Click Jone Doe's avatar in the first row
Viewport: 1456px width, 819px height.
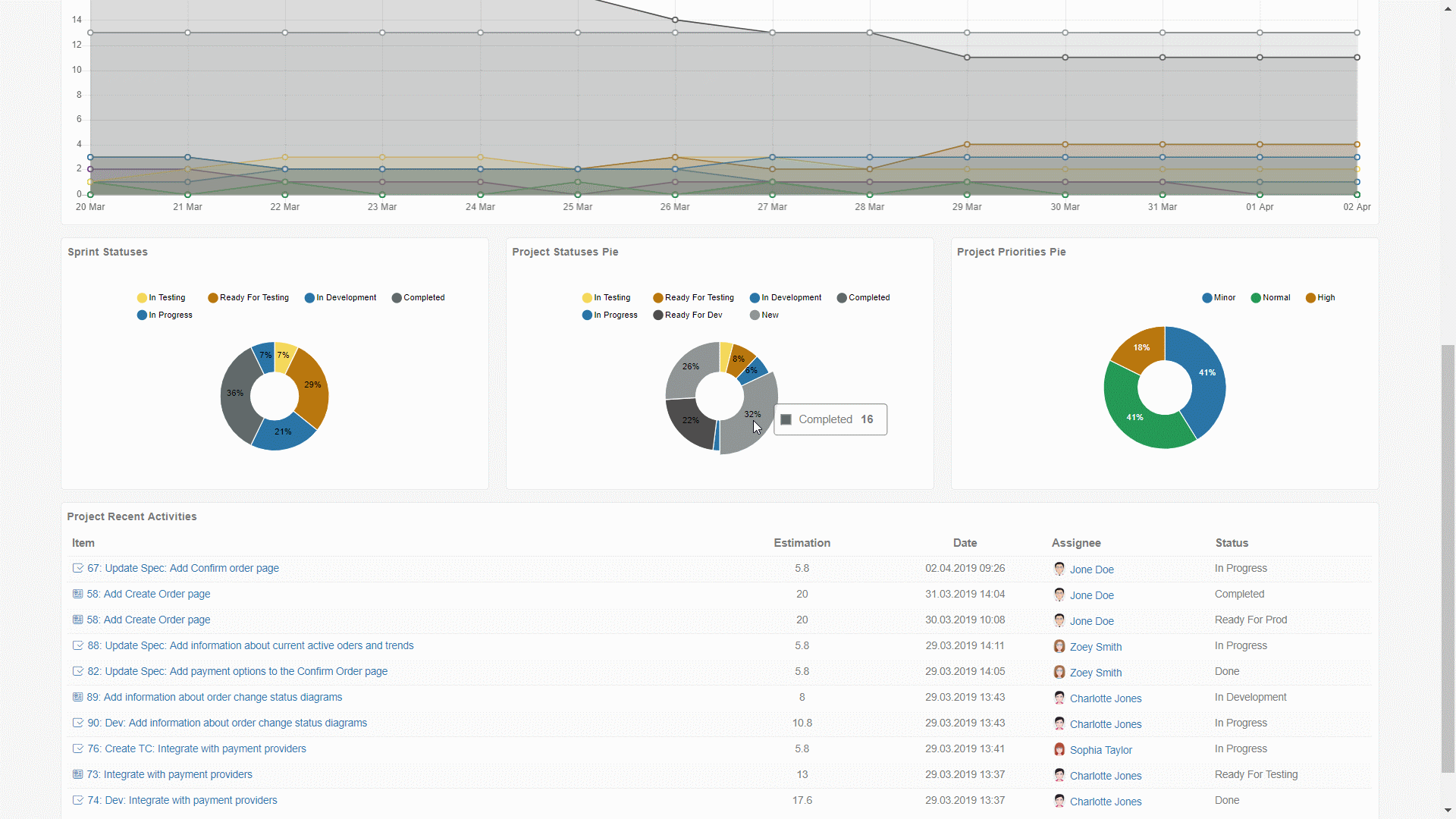(x=1059, y=569)
